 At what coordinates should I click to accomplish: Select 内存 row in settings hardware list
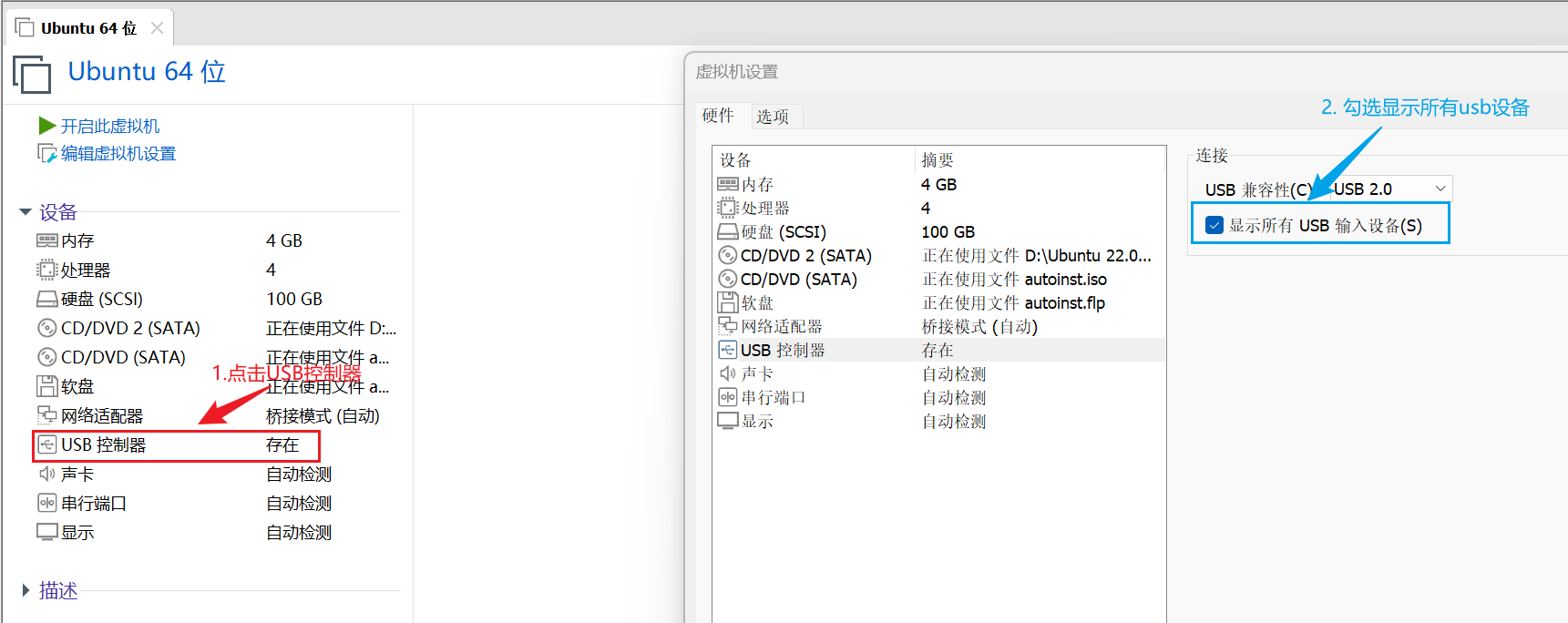tap(939, 184)
